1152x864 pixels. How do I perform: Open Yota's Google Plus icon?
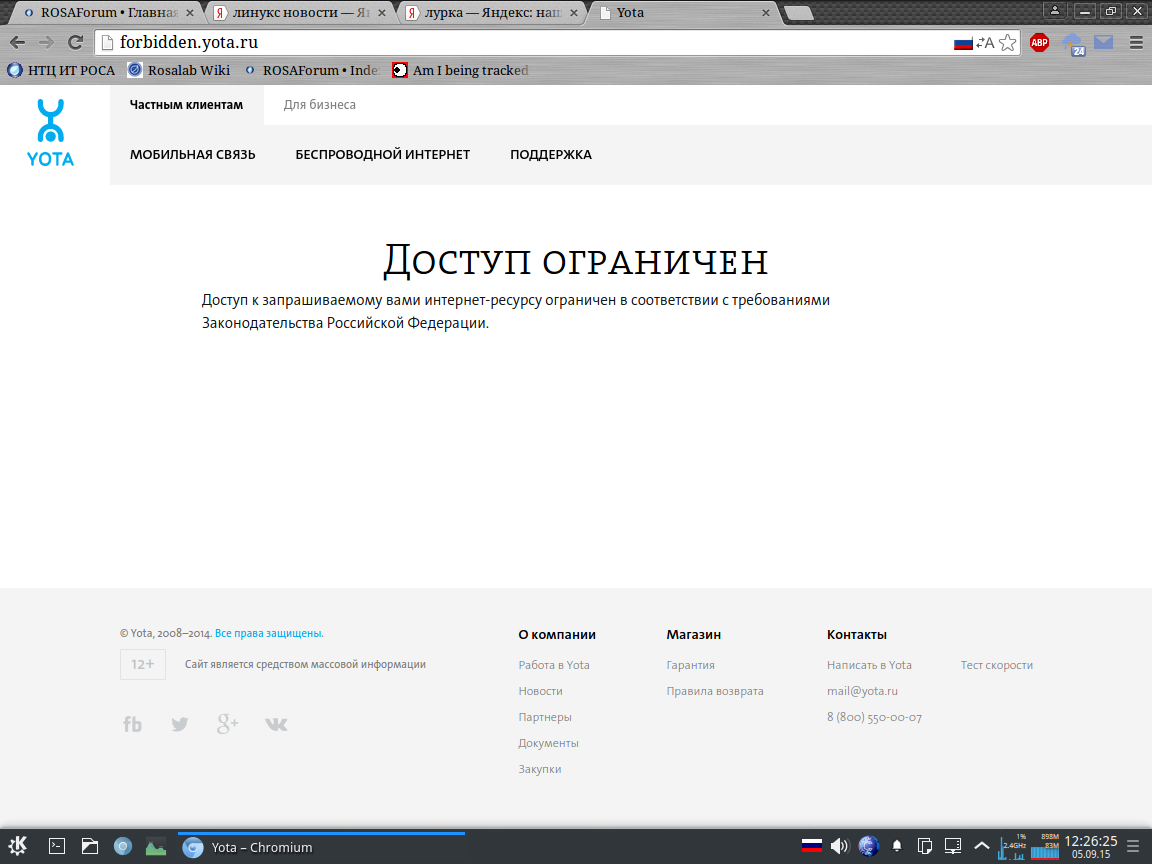coord(228,724)
